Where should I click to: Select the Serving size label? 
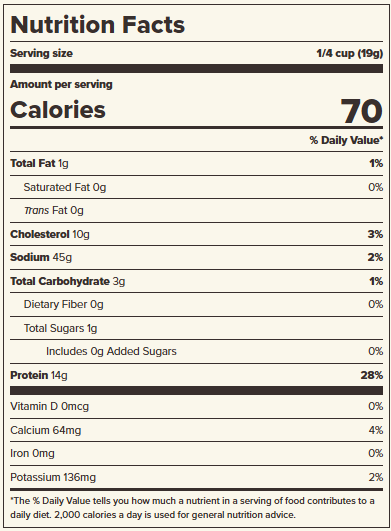pos(41,53)
